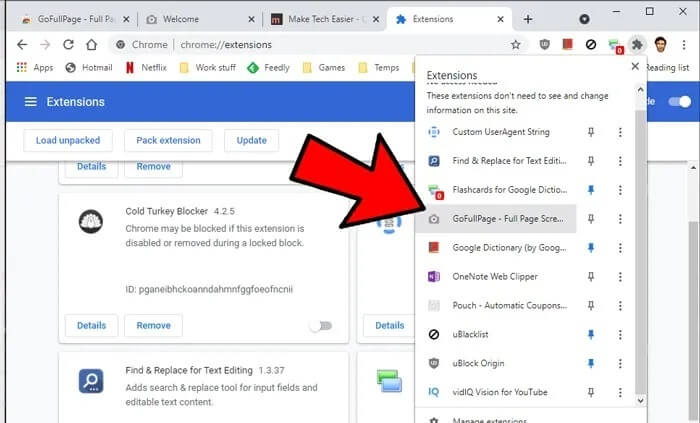This screenshot has height=423, width=700.
Task: Pin OneNote Web Clipper extension
Action: 591,277
